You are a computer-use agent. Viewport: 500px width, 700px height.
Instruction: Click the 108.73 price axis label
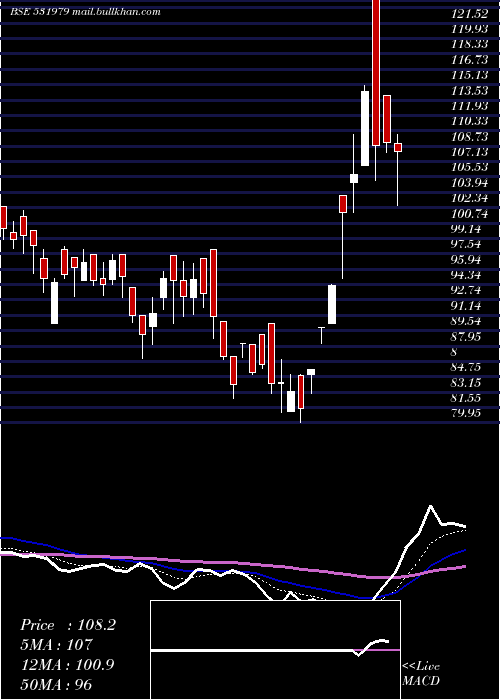470,137
